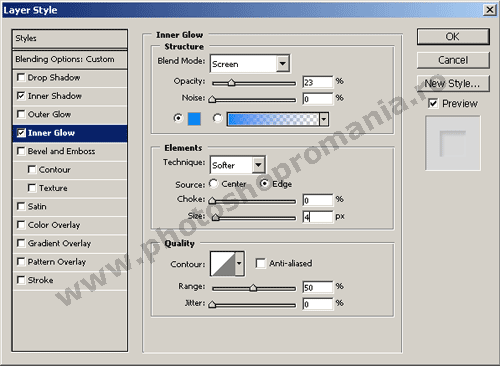Select the gradient radio button
This screenshot has width=500, height=366.
point(217,118)
